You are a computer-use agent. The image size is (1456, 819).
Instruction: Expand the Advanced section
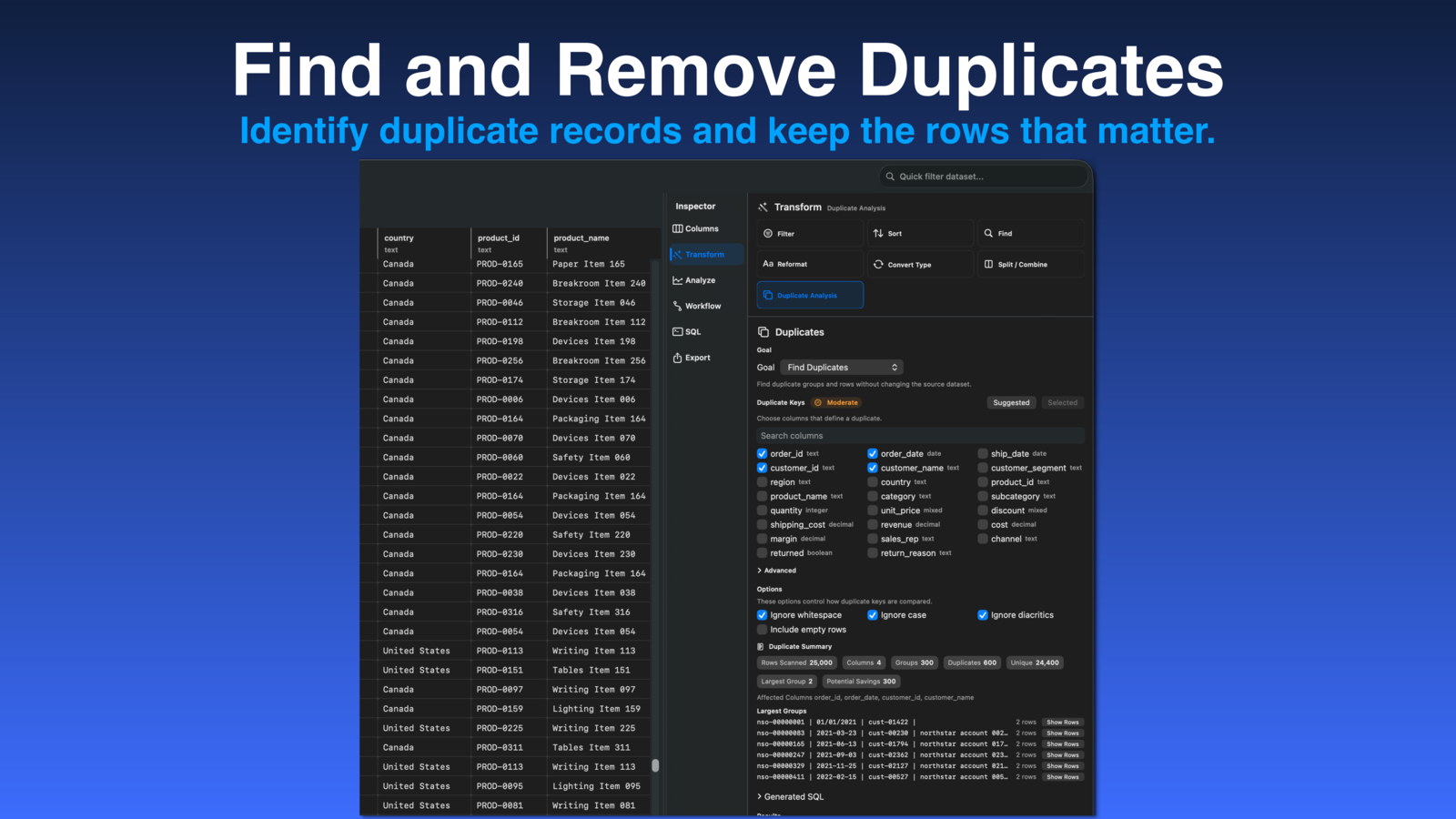coord(776,571)
